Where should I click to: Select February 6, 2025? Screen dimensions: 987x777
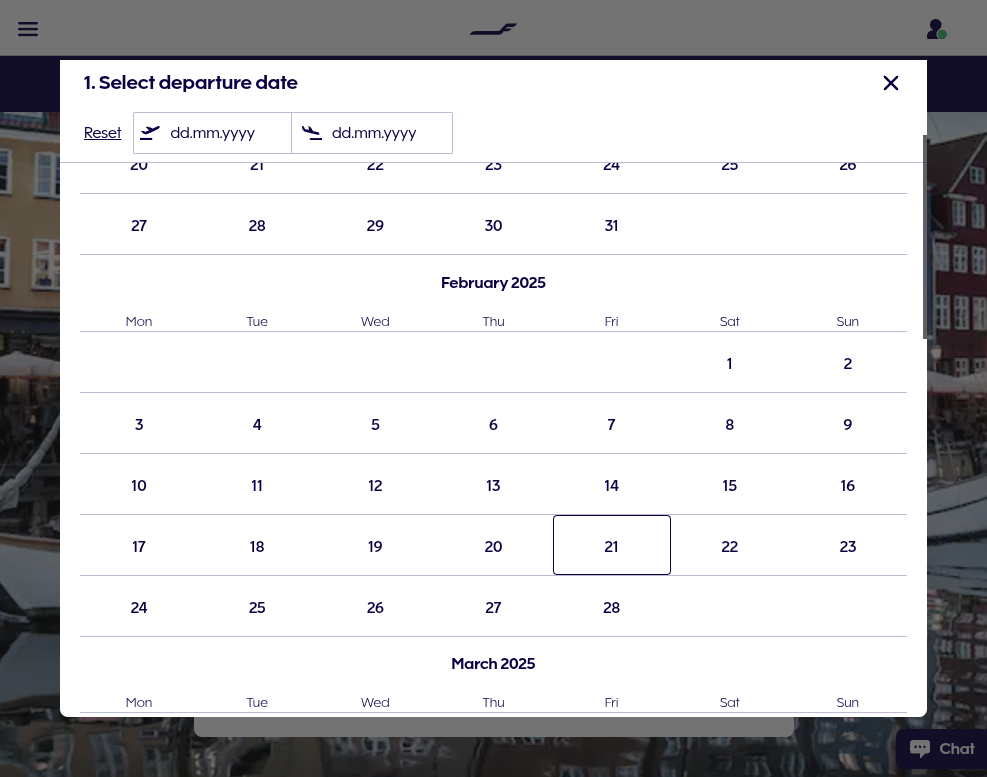[x=494, y=424]
